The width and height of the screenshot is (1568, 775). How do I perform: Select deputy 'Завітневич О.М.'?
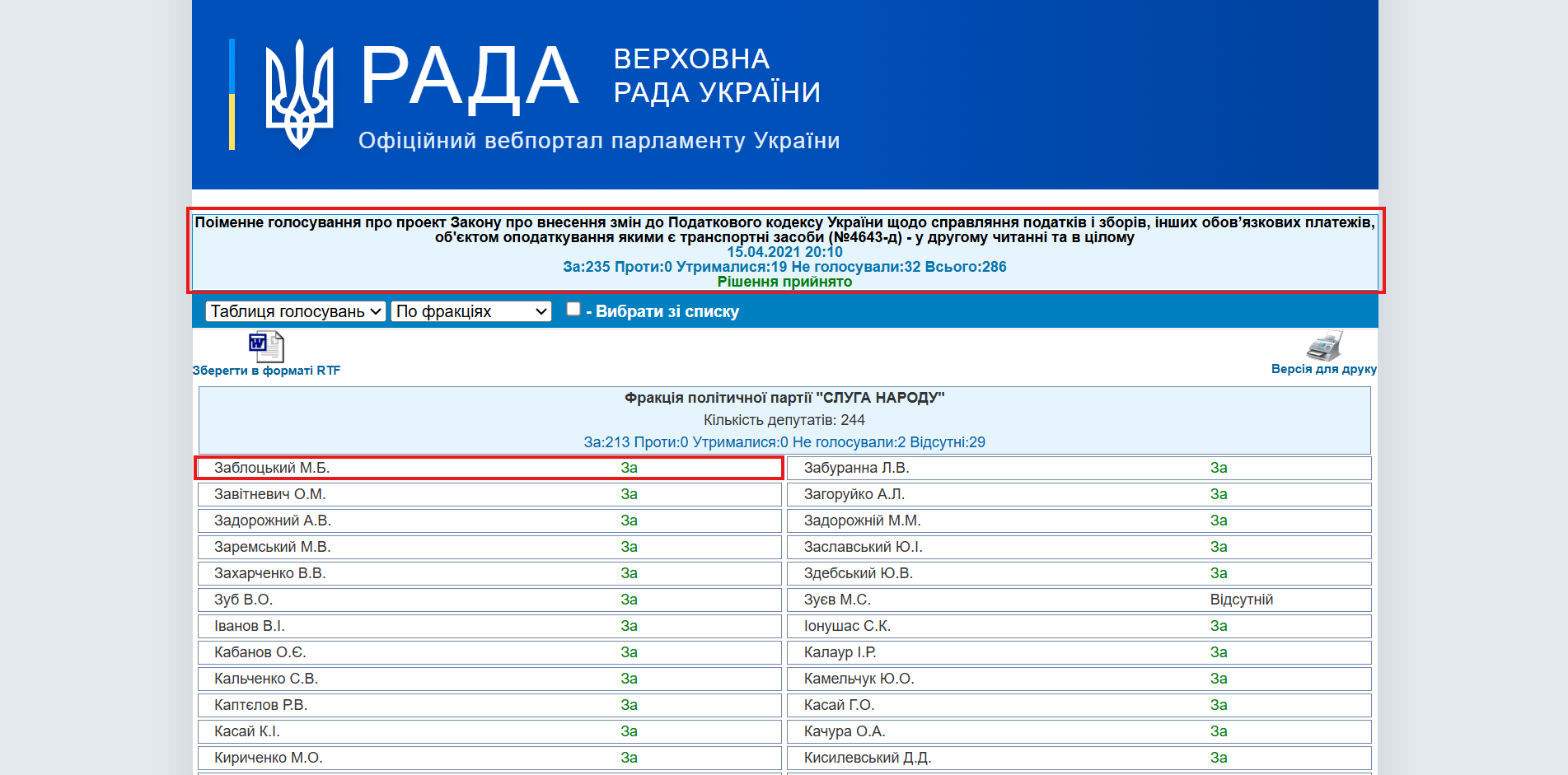[x=270, y=494]
